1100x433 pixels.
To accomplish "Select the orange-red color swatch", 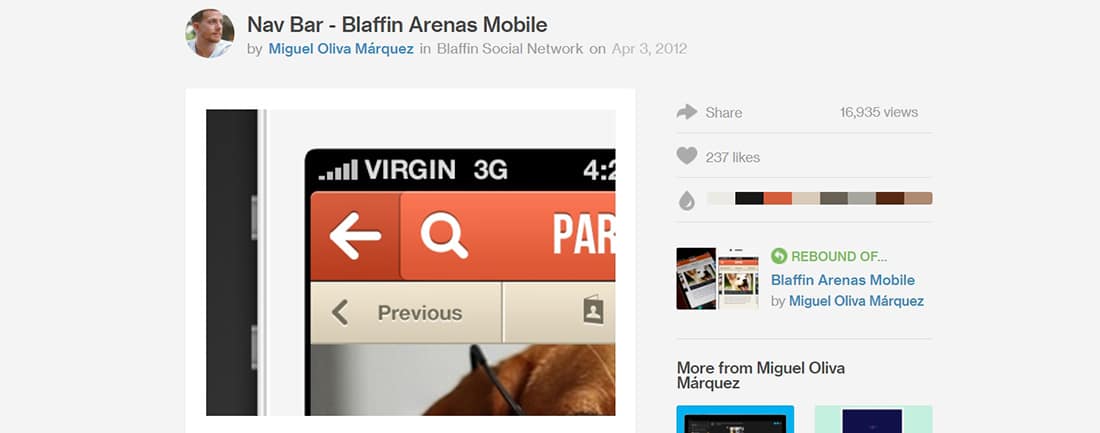I will (x=777, y=198).
